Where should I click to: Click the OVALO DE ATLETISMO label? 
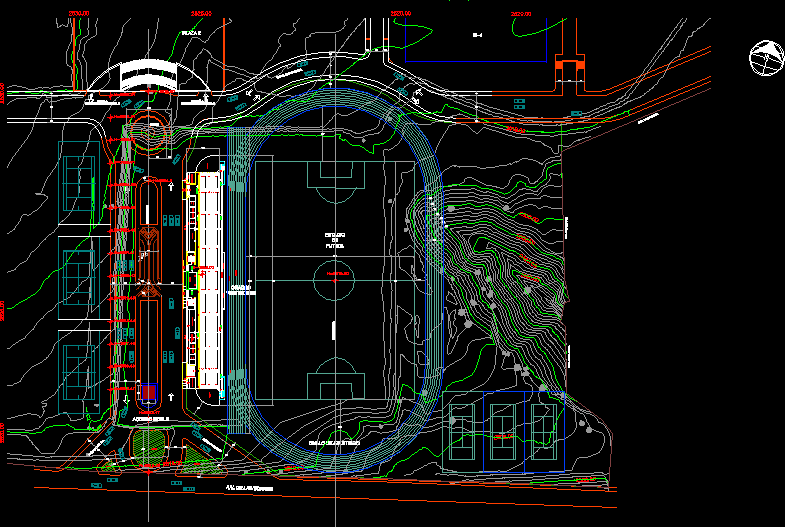tap(333, 441)
